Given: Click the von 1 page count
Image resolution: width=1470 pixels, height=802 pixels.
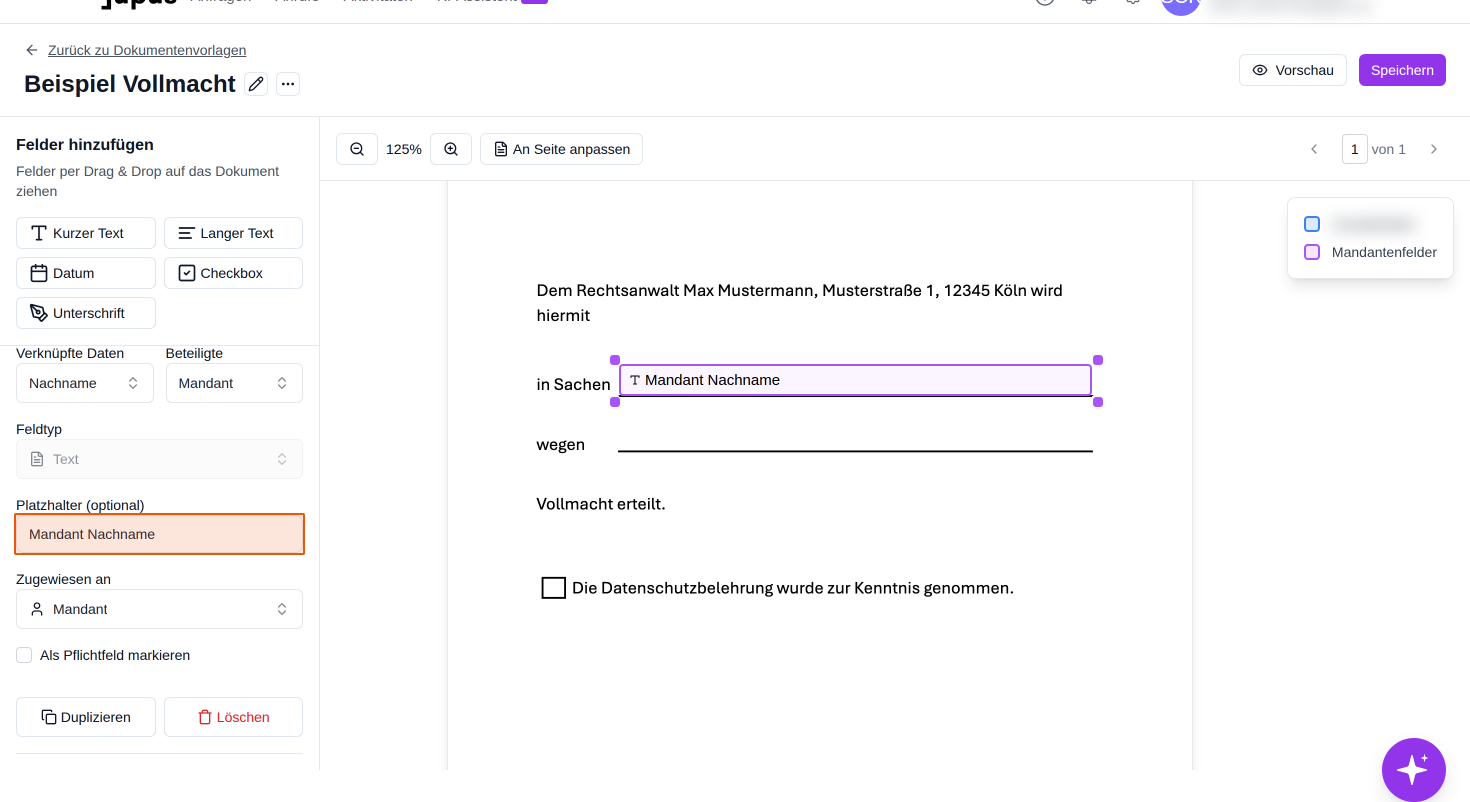Looking at the screenshot, I should [1389, 149].
